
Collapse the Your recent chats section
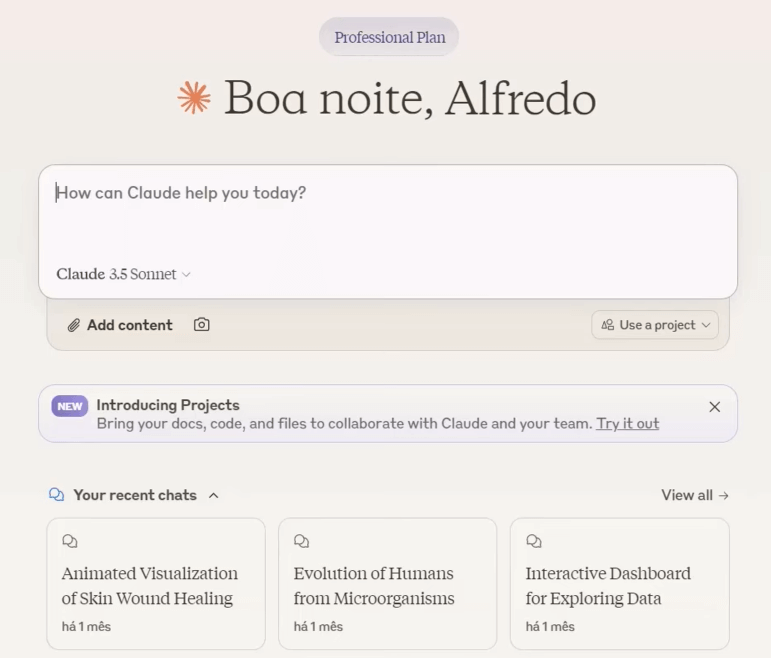pyautogui.click(x=213, y=495)
